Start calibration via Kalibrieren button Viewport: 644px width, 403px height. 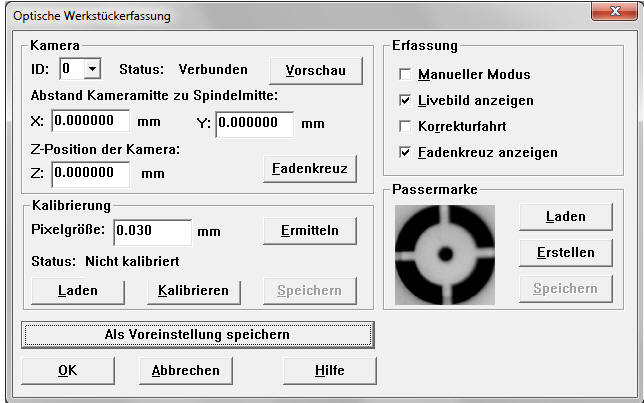194,291
